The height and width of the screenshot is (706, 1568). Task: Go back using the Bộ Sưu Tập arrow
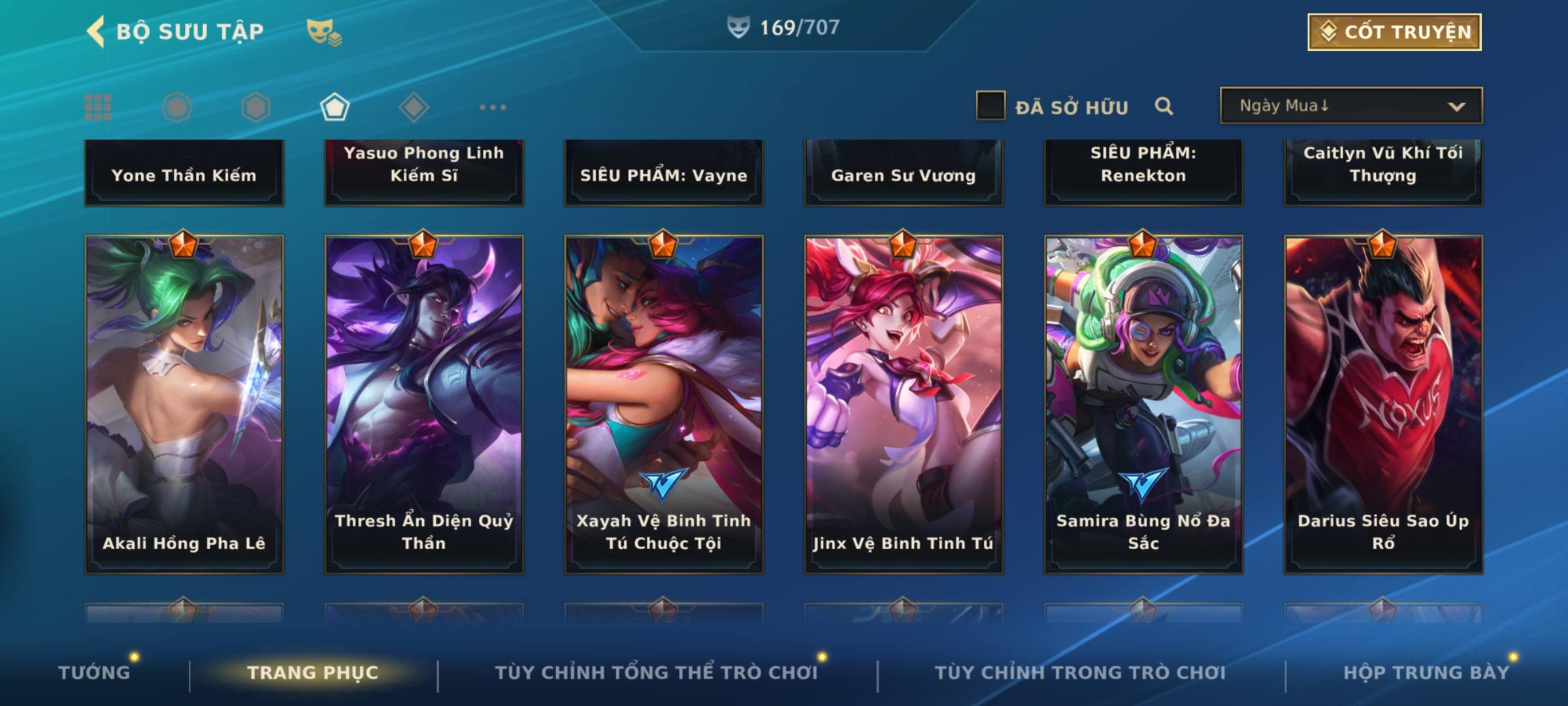(96, 31)
